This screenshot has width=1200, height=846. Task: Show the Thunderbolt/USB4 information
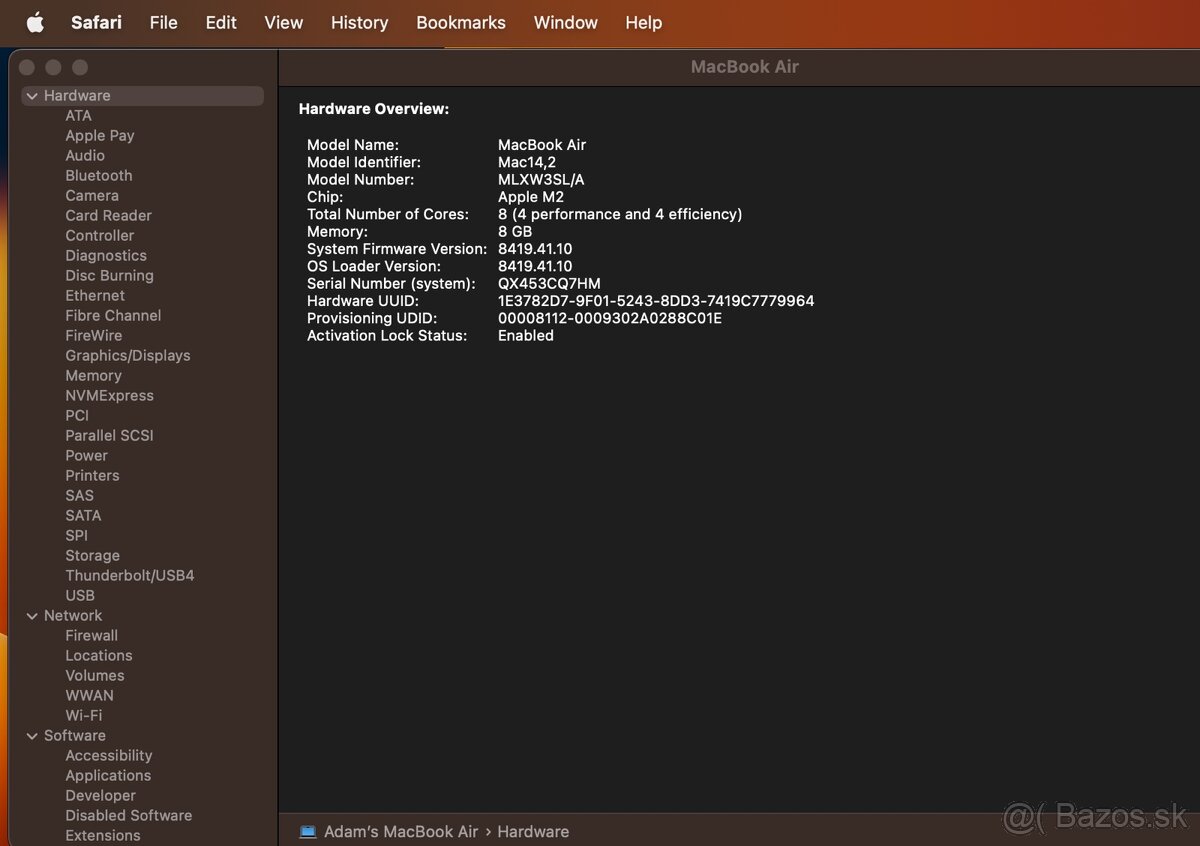[x=129, y=576]
